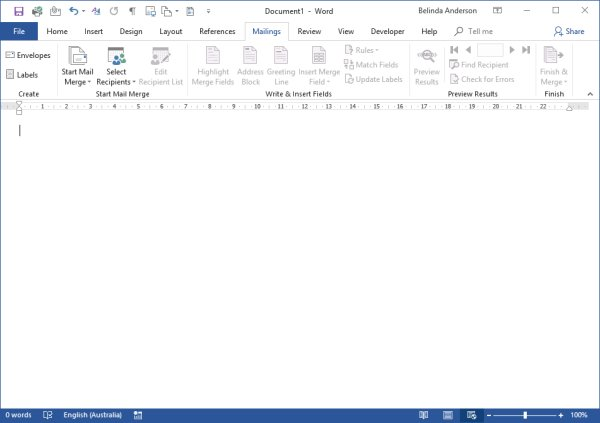The width and height of the screenshot is (600, 423).
Task: Open the Rules dropdown
Action: pos(362,50)
